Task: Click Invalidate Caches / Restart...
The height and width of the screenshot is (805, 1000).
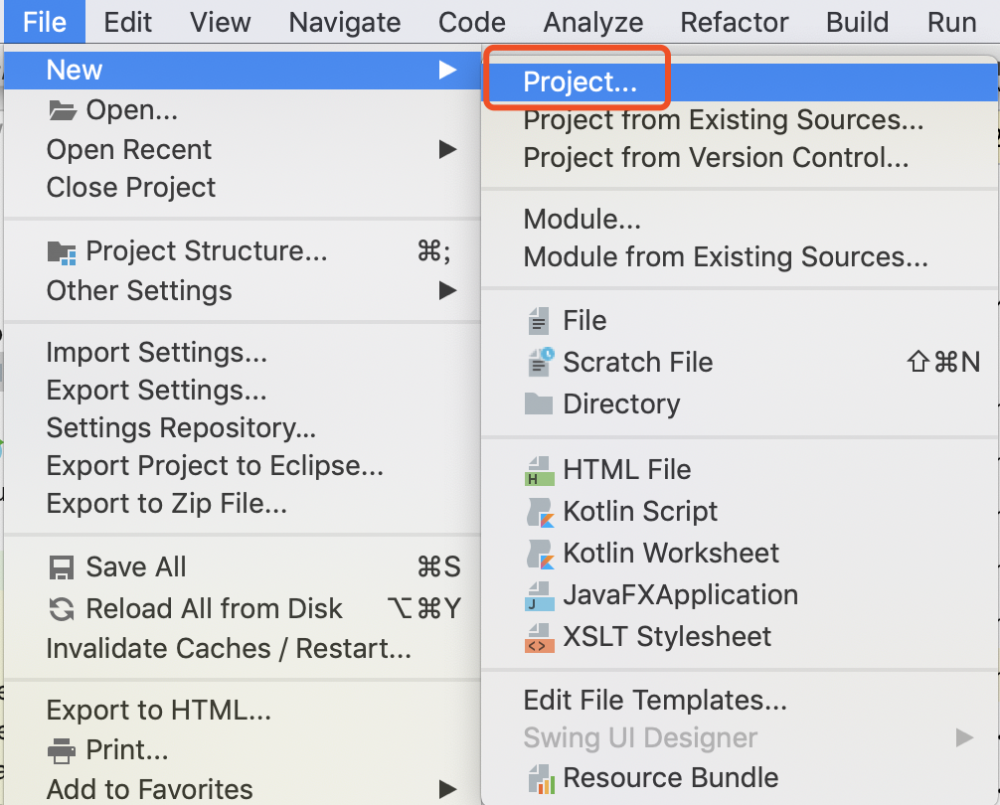Action: point(228,649)
